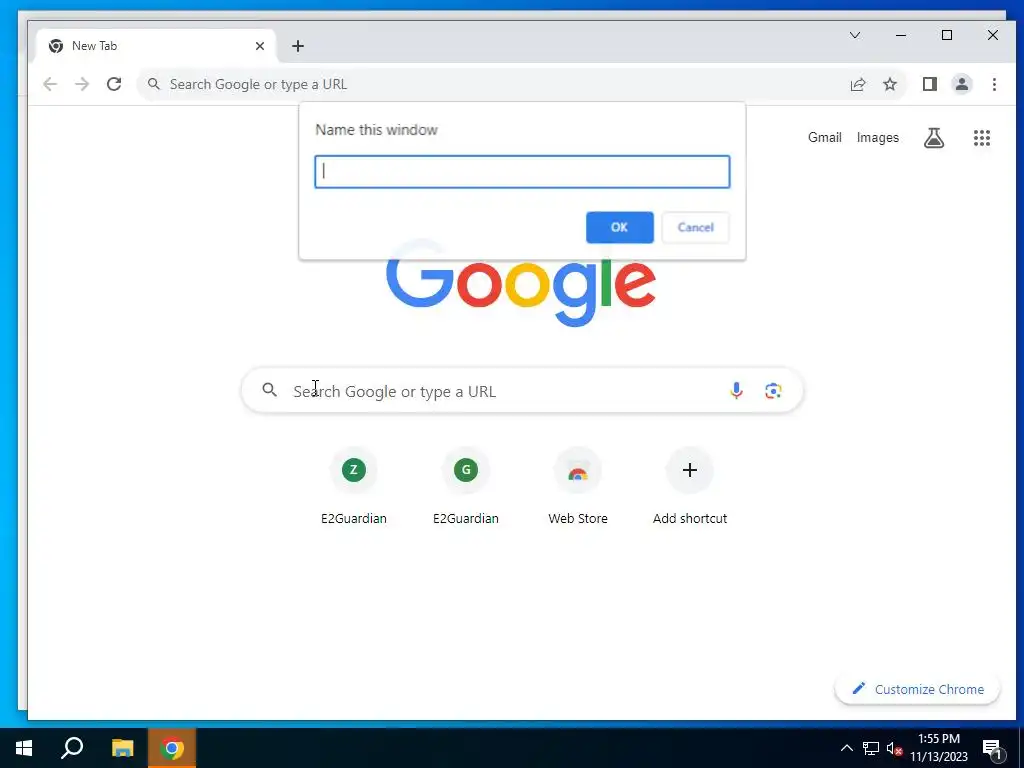Viewport: 1024px width, 768px height.
Task: Start voice search with microphone icon
Action: [736, 391]
